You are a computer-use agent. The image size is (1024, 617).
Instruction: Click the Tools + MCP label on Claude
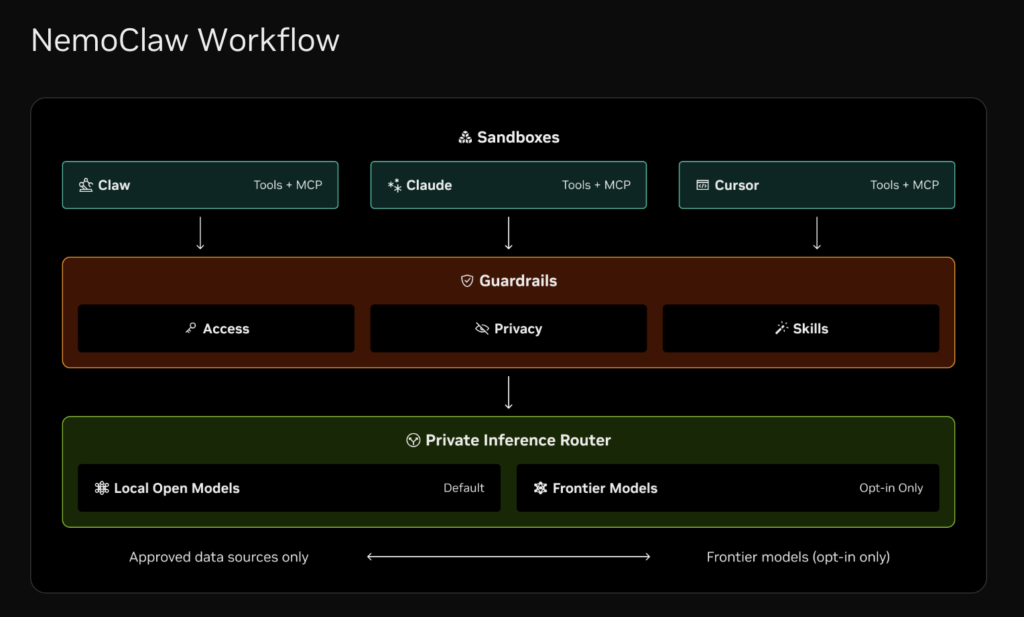[597, 185]
